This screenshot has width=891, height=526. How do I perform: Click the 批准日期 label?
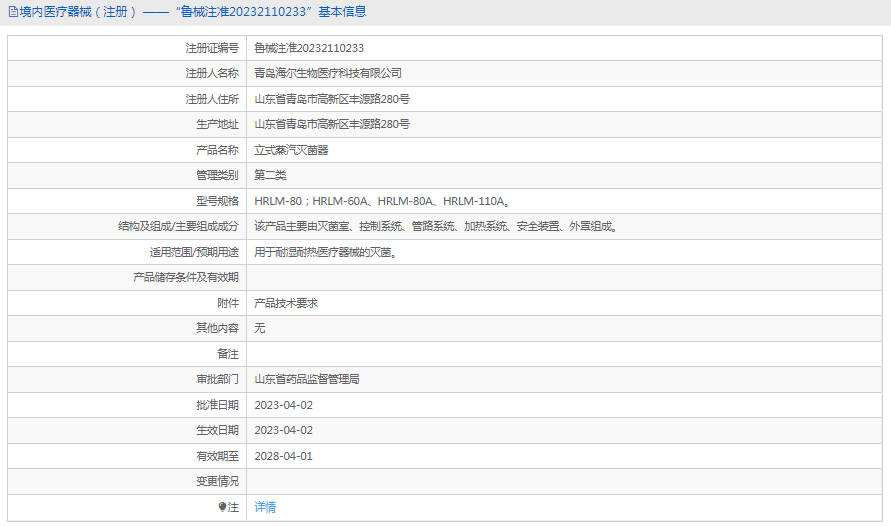point(217,405)
